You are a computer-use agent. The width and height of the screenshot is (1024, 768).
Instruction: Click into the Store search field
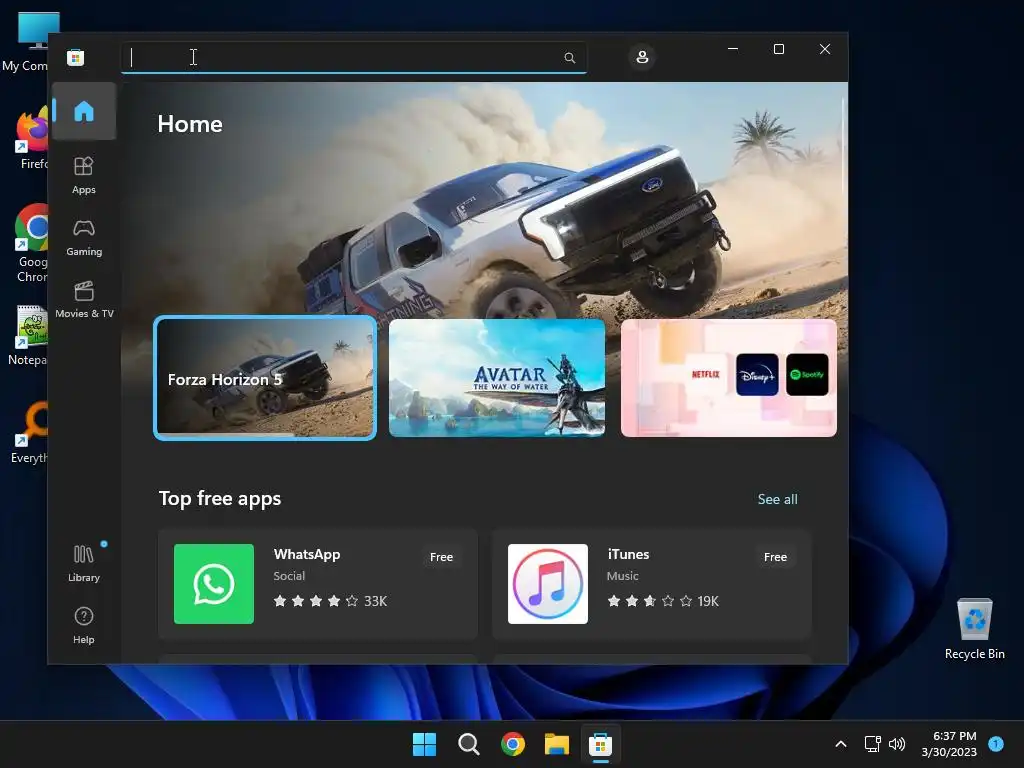click(353, 57)
